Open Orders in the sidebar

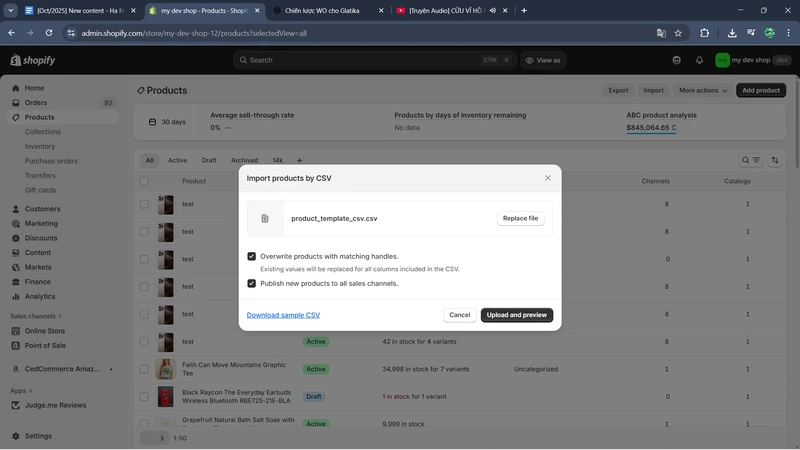pyautogui.click(x=36, y=103)
